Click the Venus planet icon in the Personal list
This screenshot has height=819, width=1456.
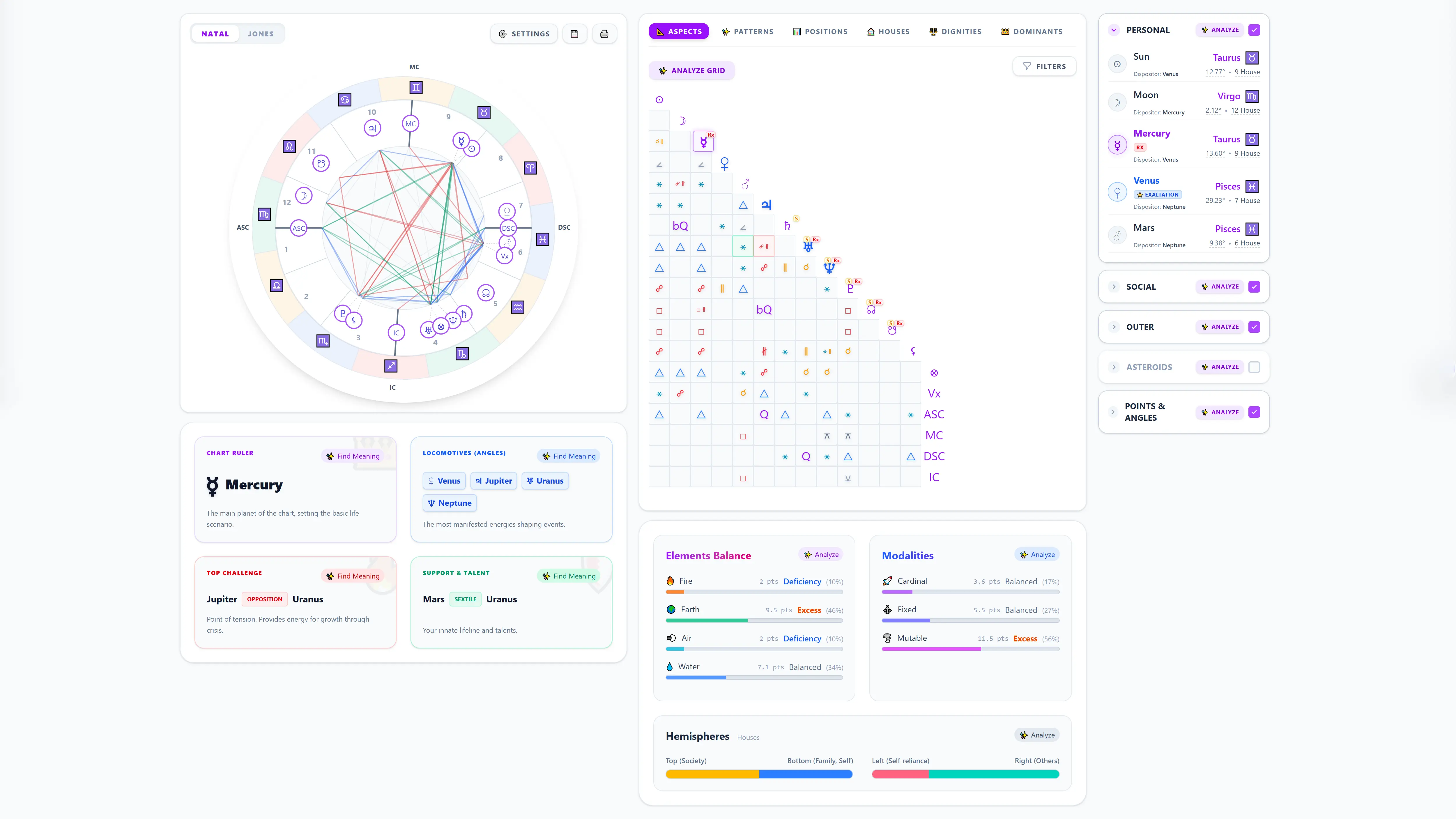pos(1117,193)
